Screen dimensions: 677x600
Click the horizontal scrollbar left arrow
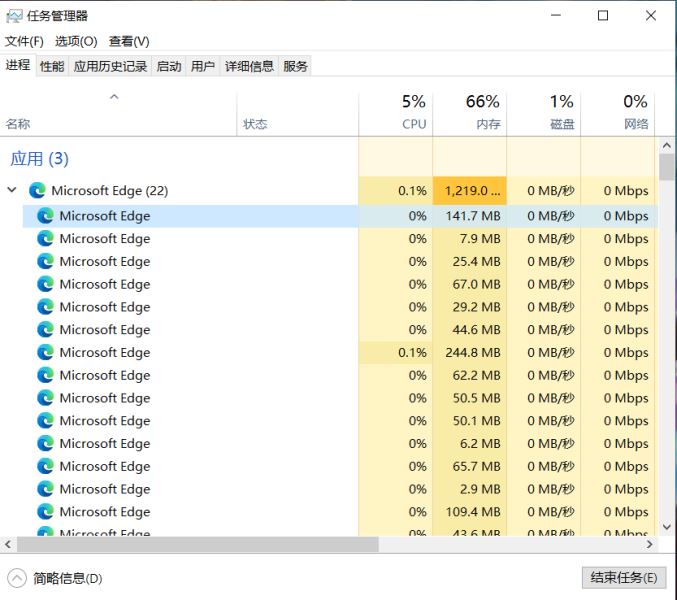coord(8,544)
